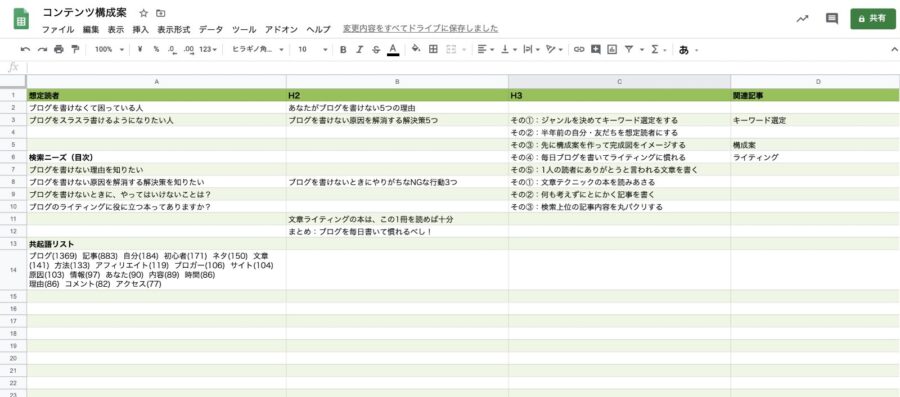Open the vertical align dropdown

tap(509, 50)
